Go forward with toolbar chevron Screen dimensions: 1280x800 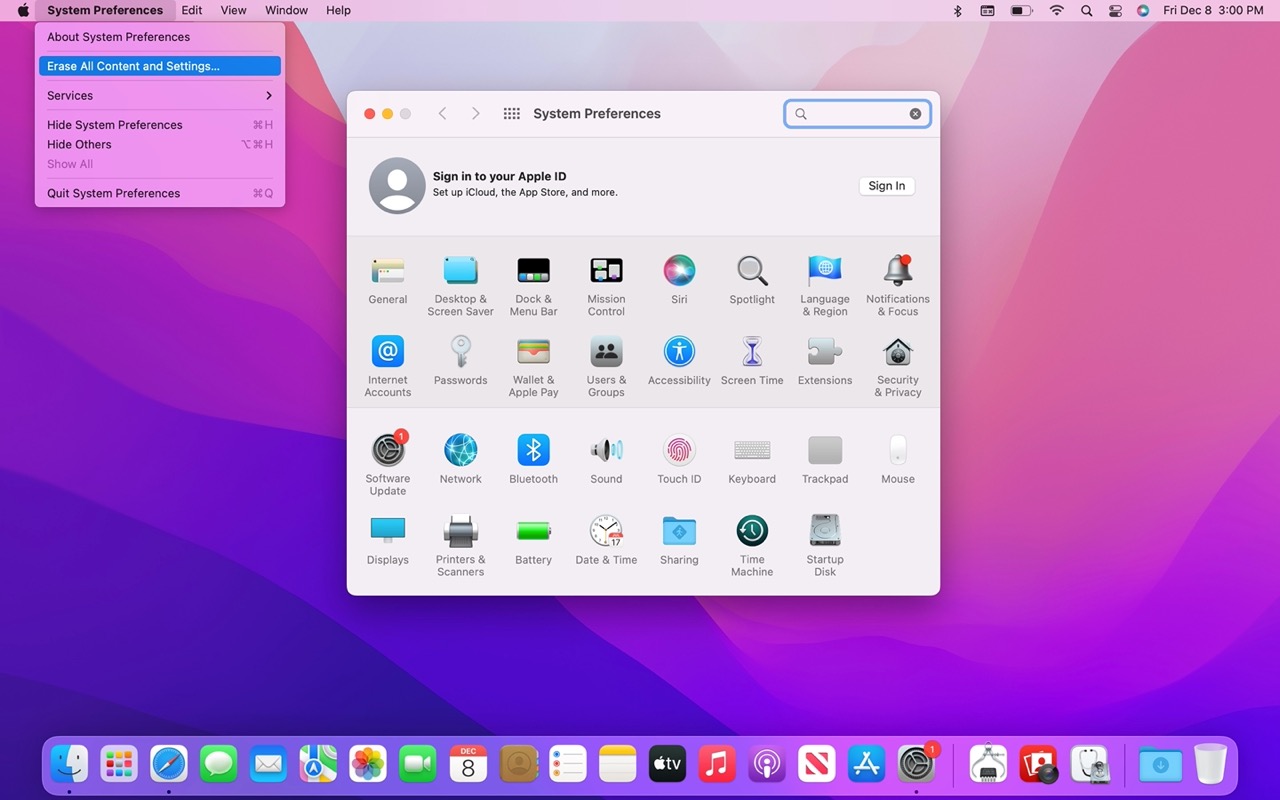click(x=476, y=114)
